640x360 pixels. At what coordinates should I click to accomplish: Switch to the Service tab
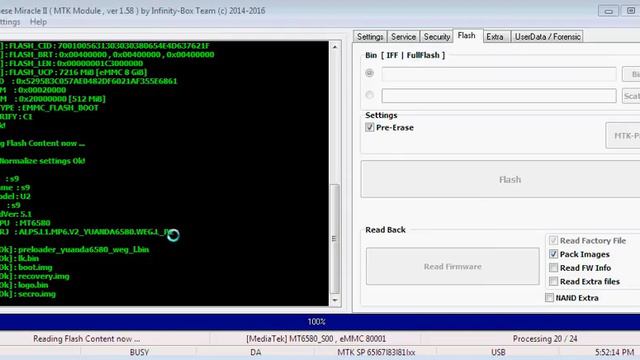tap(403, 37)
